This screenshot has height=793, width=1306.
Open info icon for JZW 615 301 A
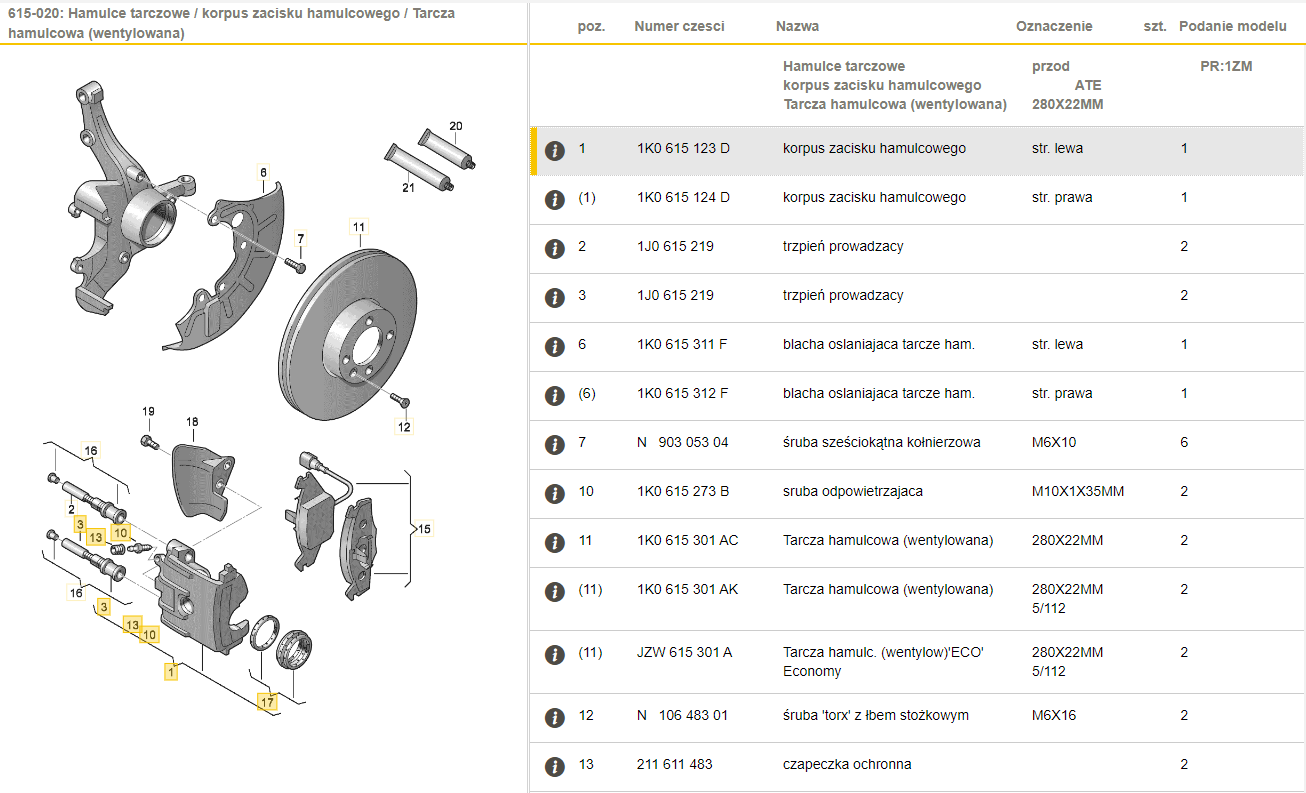coord(554,654)
